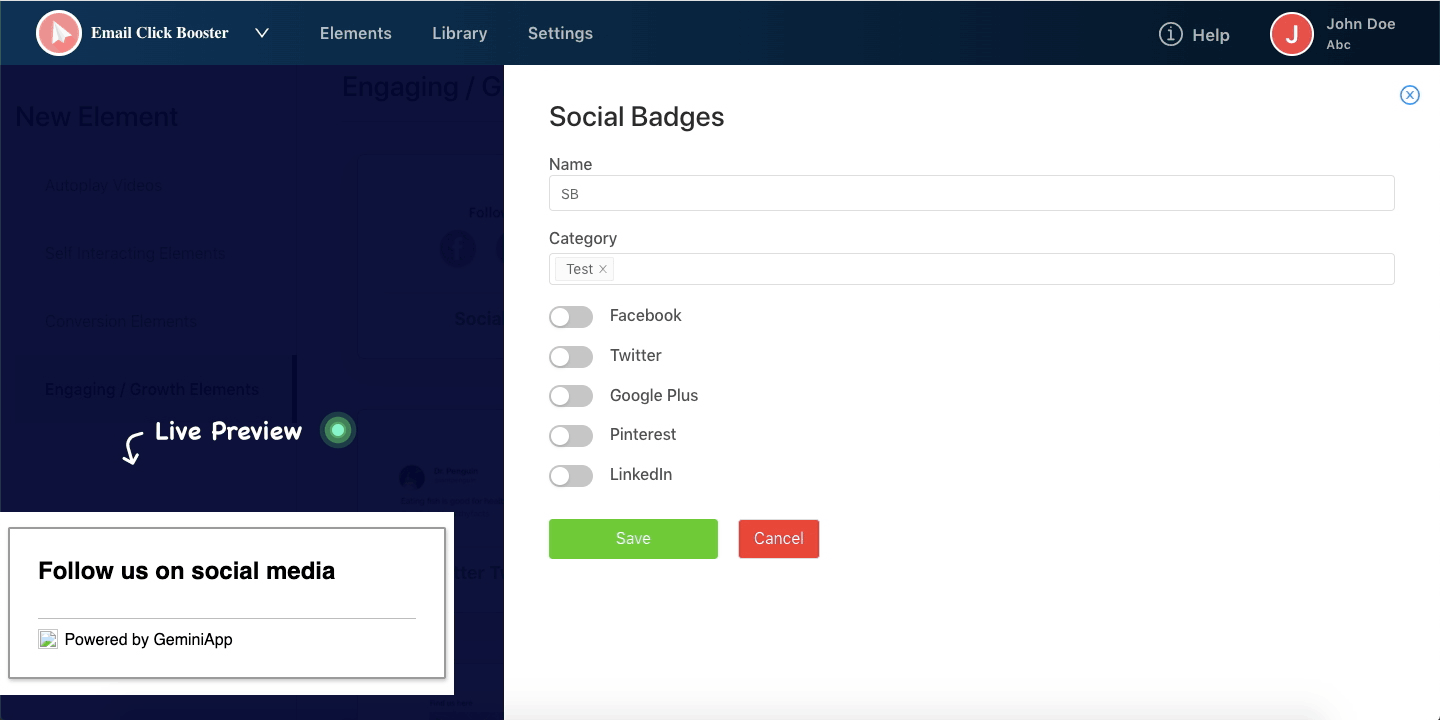
Task: Go to the Library menu
Action: 459,33
